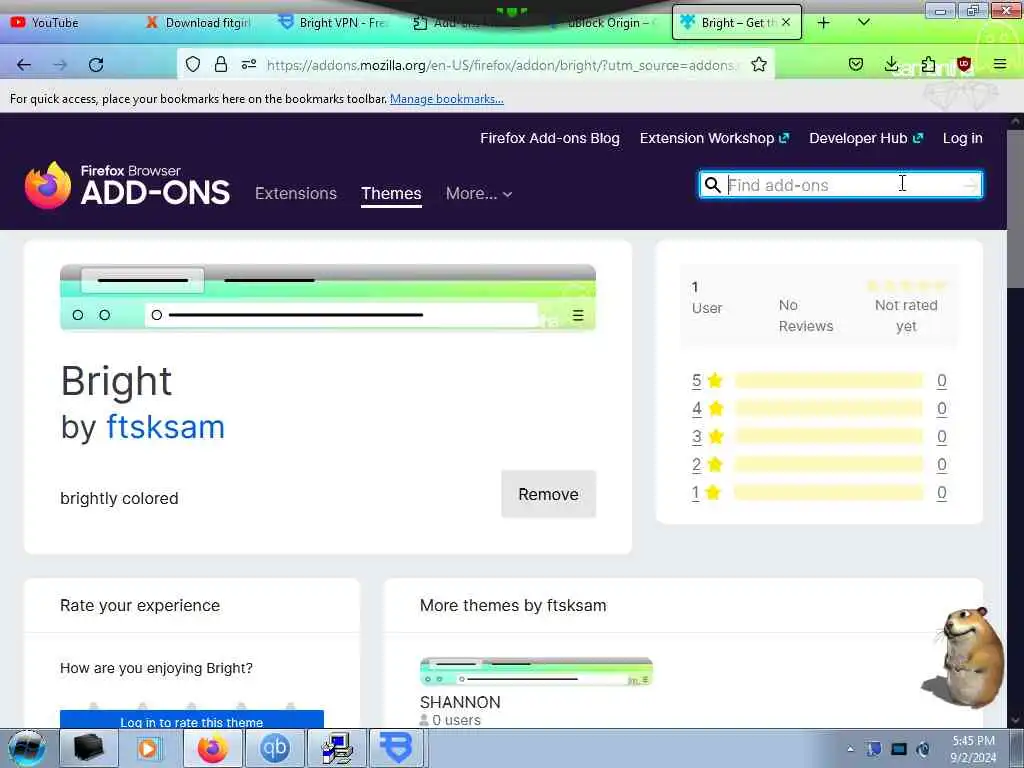Expand the list all tabs chevron

(863, 22)
